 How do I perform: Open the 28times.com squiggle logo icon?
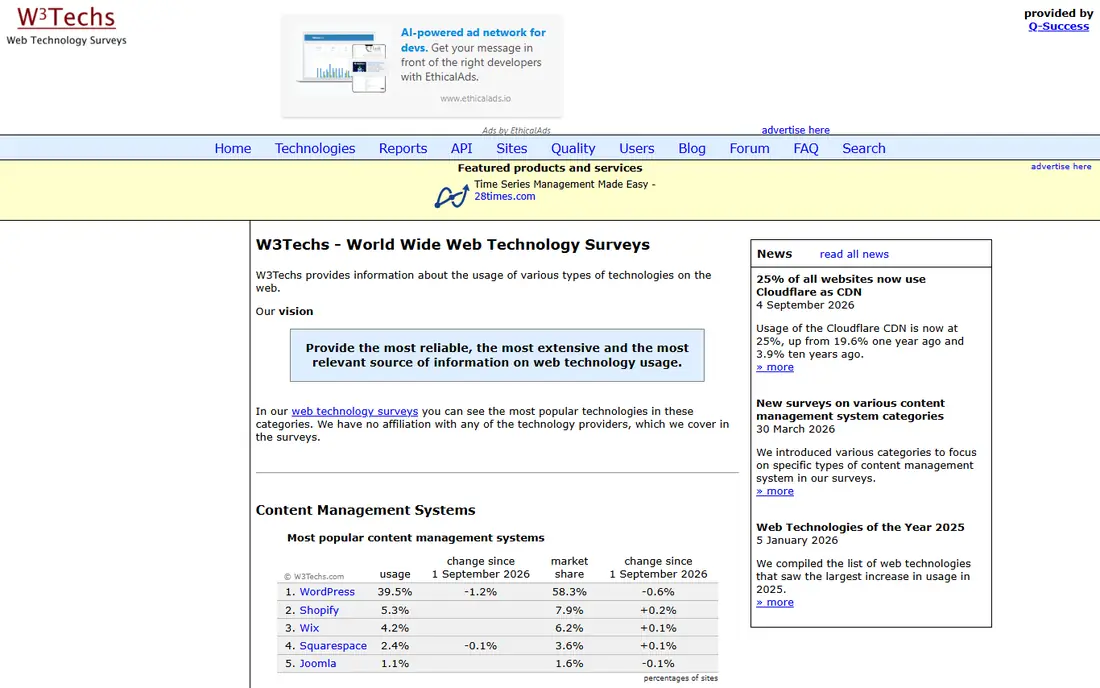click(x=452, y=196)
